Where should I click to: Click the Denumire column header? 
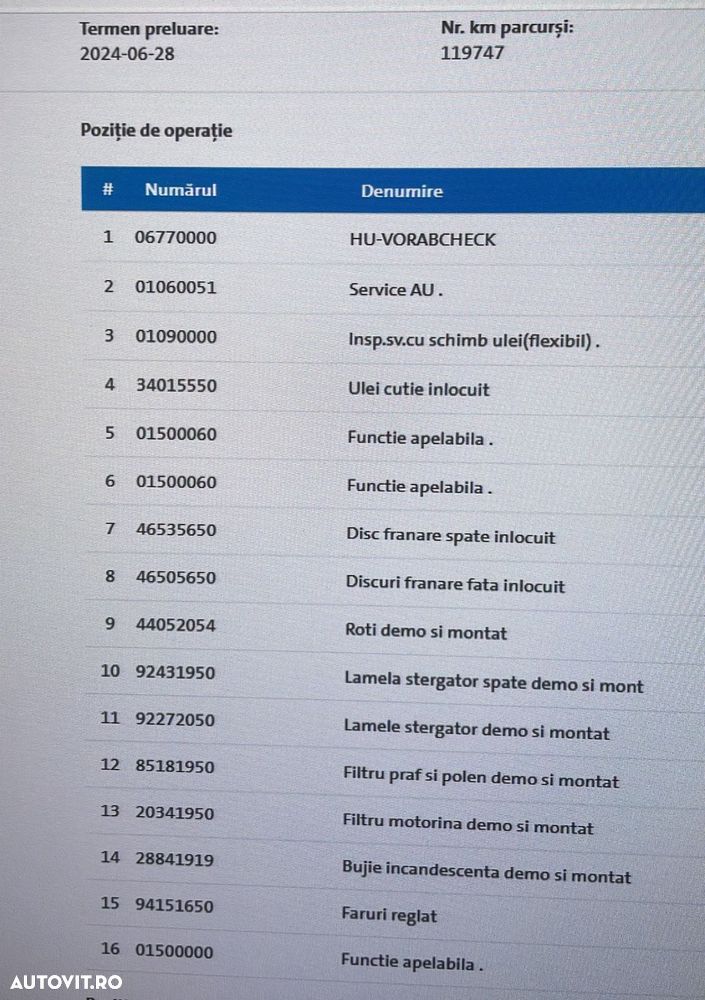401,191
